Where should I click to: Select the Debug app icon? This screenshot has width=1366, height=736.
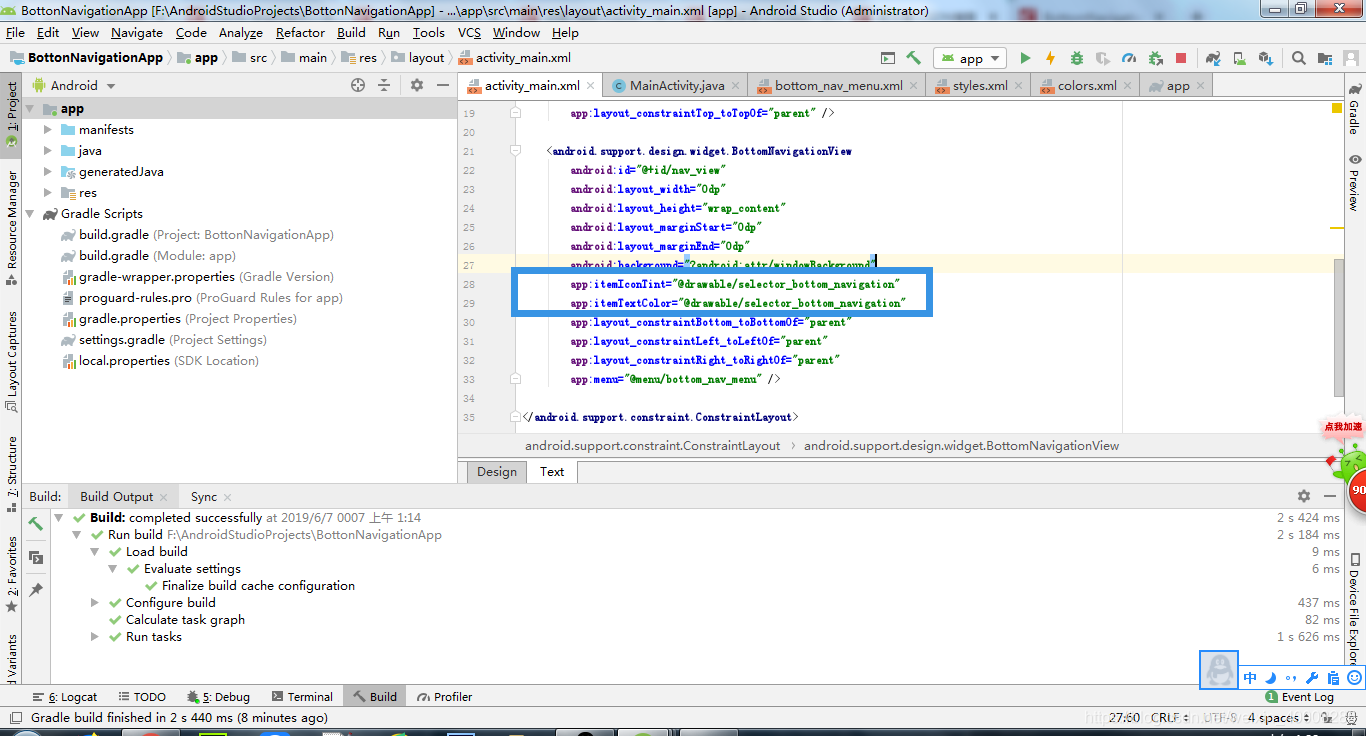tap(1077, 58)
